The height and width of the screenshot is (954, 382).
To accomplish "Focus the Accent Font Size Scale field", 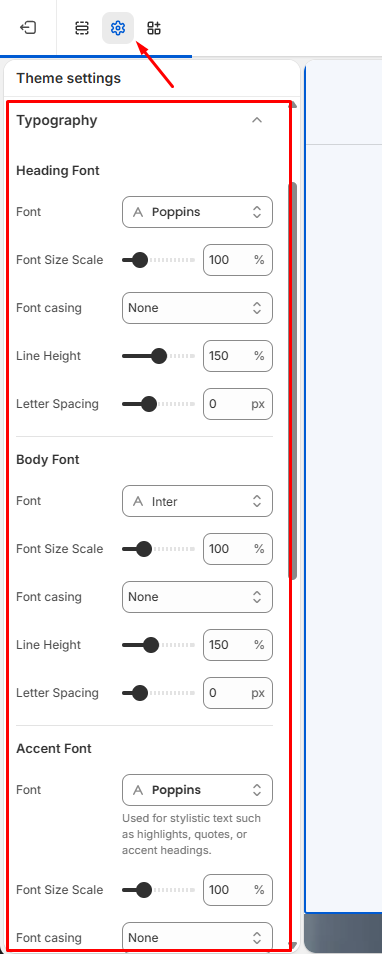I will 238,890.
